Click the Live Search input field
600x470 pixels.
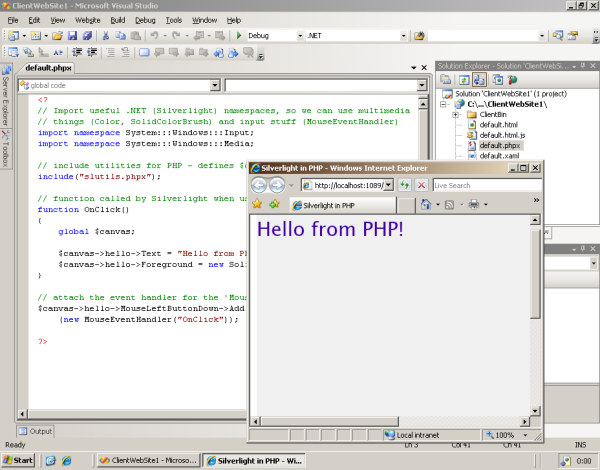click(487, 185)
